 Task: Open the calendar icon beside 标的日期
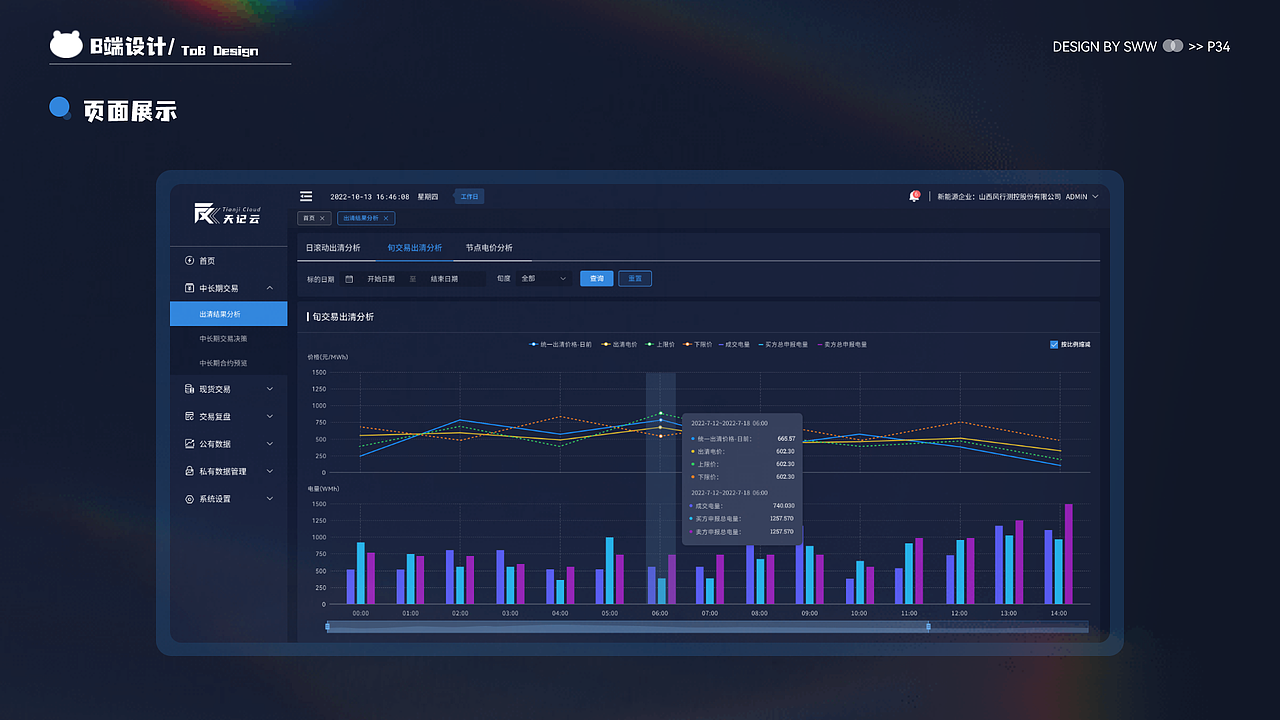[x=349, y=279]
